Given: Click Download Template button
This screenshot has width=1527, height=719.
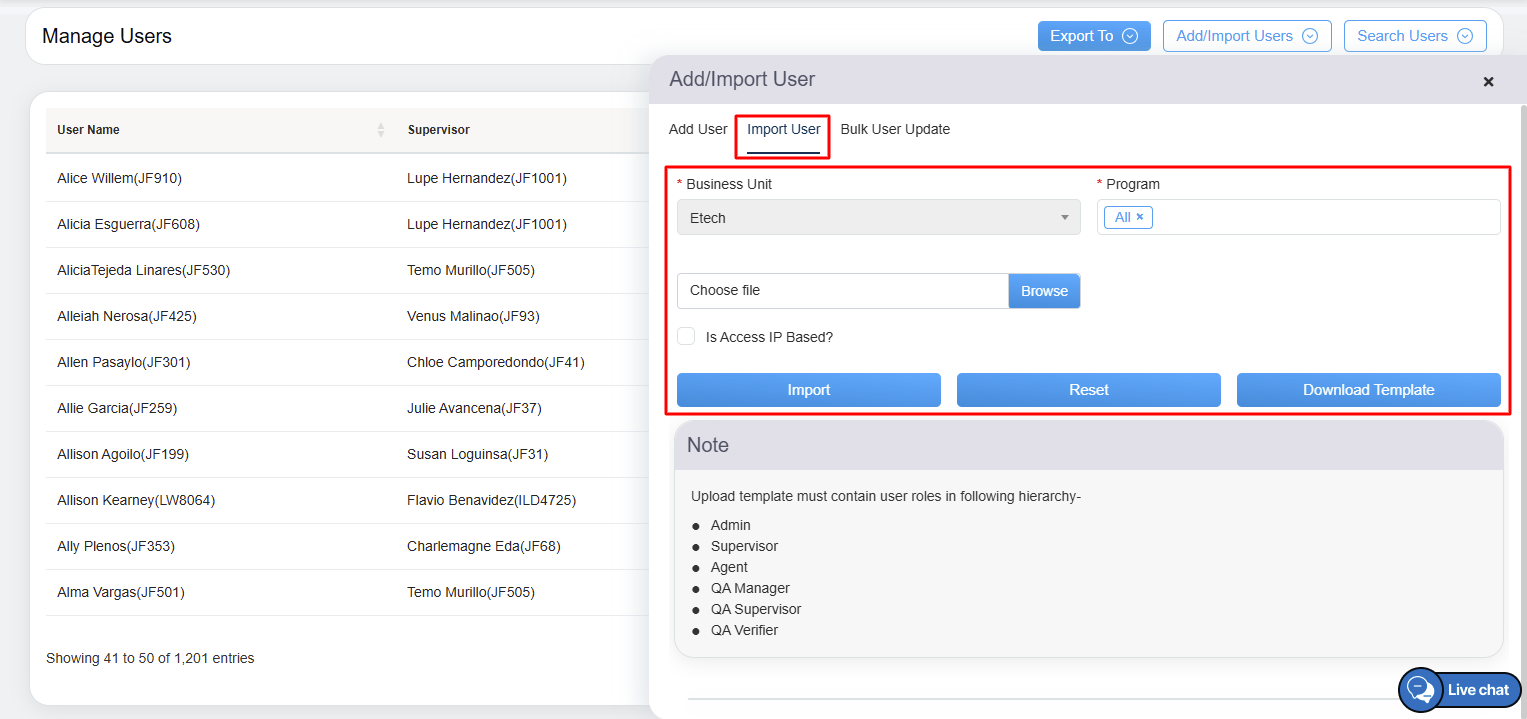Looking at the screenshot, I should tap(1368, 390).
